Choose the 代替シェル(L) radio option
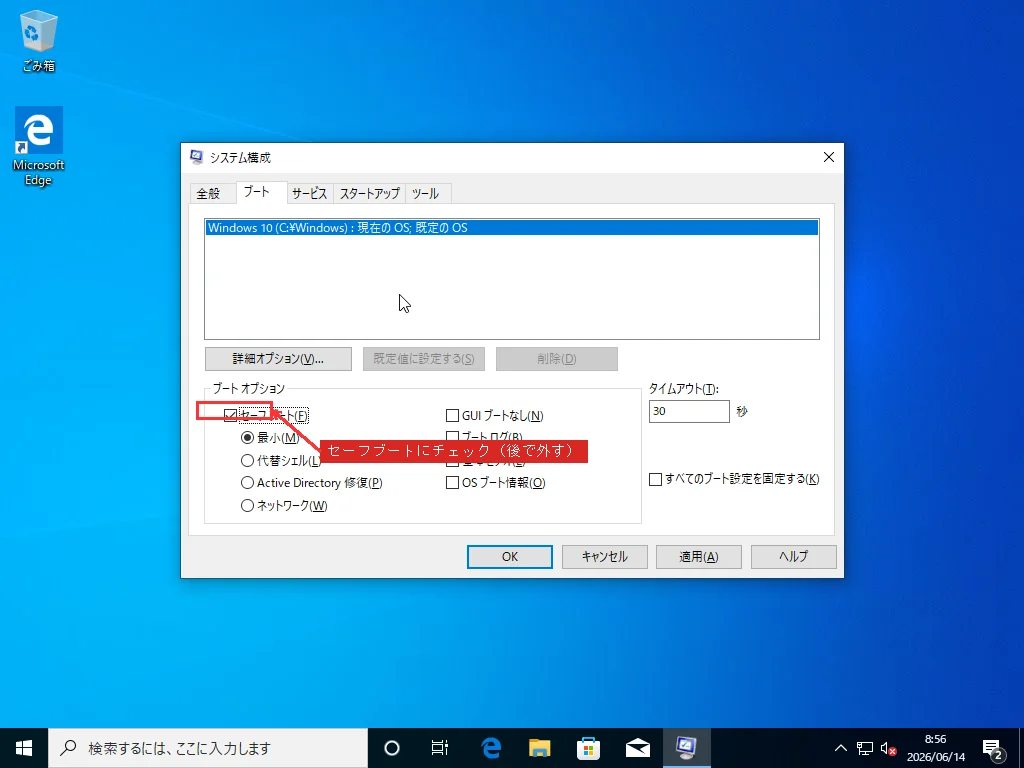This screenshot has height=768, width=1024. tap(248, 460)
